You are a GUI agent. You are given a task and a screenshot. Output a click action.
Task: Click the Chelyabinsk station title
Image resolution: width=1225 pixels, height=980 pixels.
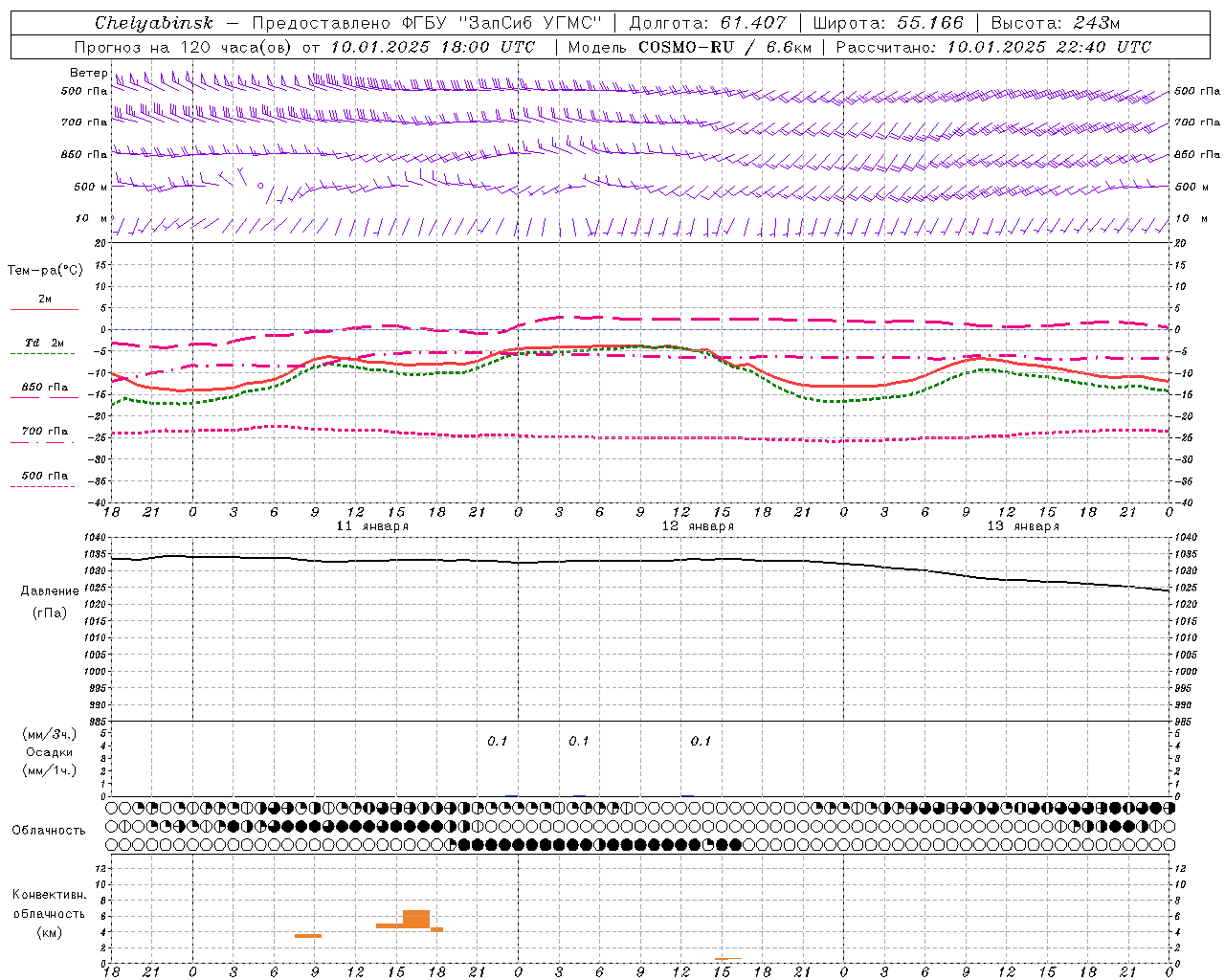pyautogui.click(x=154, y=23)
